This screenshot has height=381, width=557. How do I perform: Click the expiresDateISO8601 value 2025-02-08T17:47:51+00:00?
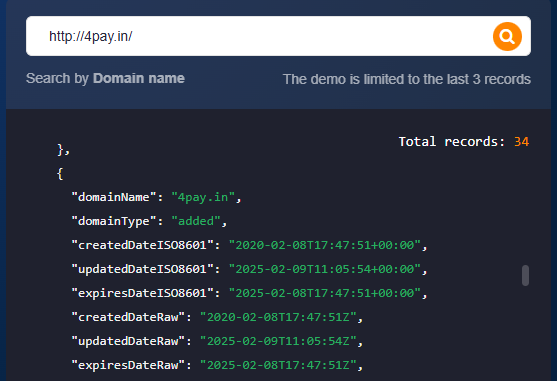[x=325, y=293]
